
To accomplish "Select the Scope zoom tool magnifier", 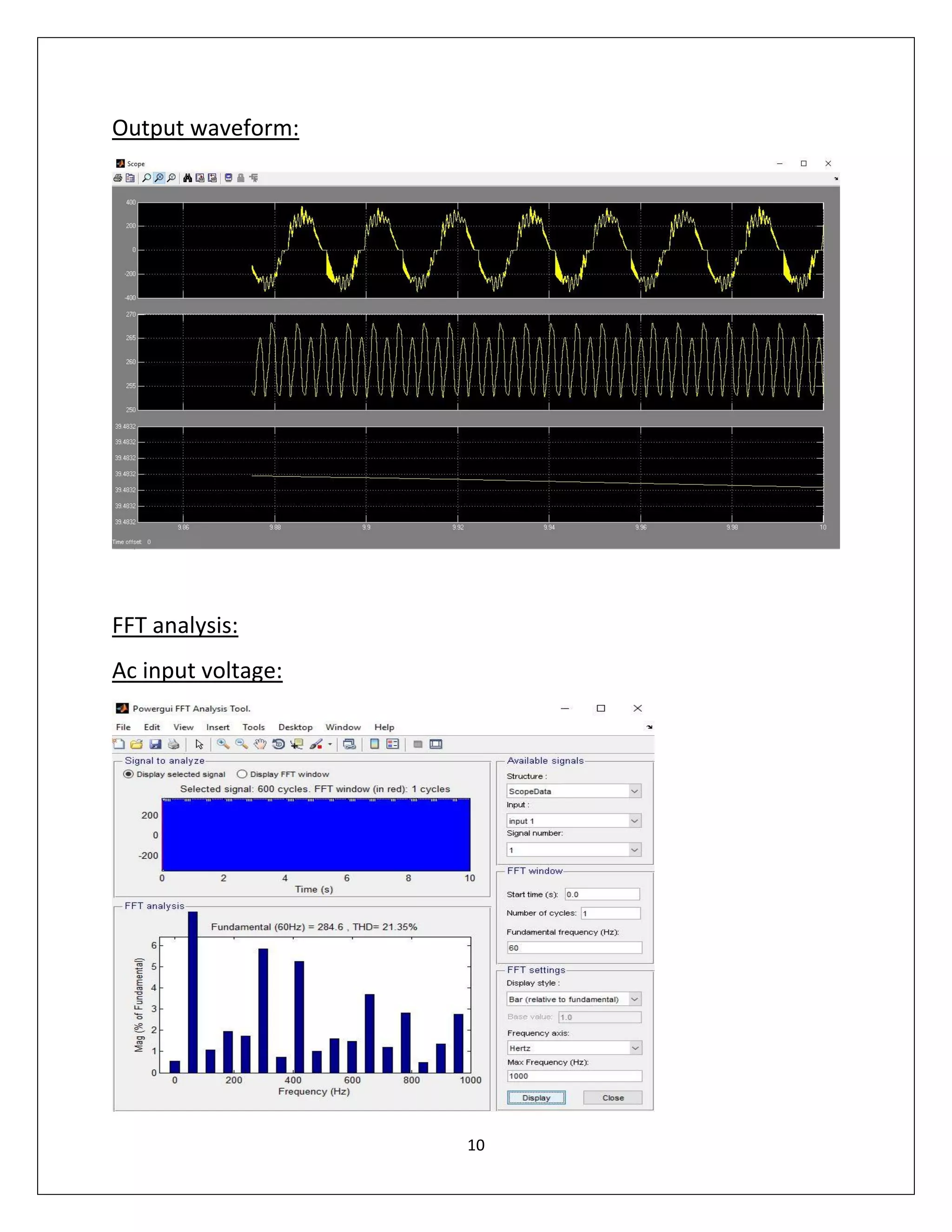I will click(x=146, y=178).
